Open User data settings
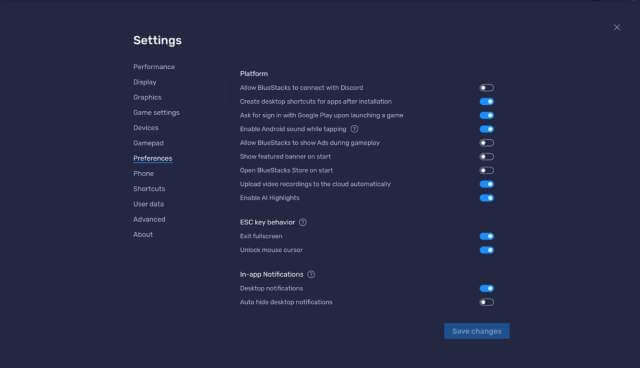This screenshot has height=368, width=640. coord(149,204)
